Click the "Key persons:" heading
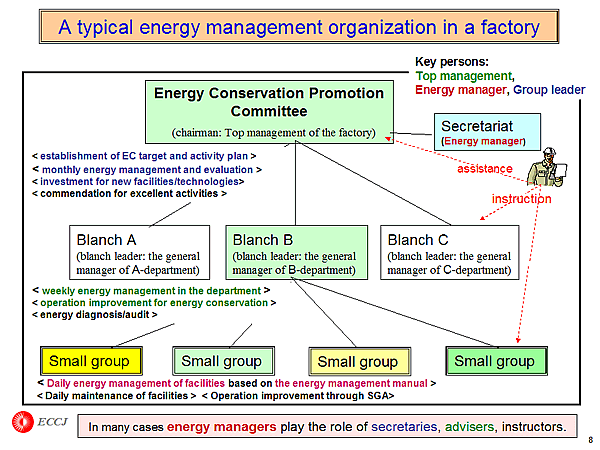The width and height of the screenshot is (600, 450). point(452,62)
